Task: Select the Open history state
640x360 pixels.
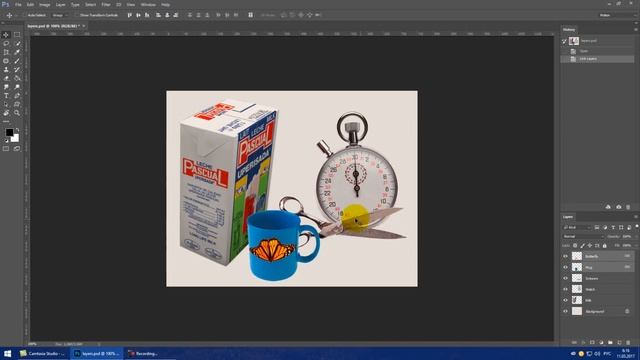Action: click(x=598, y=51)
